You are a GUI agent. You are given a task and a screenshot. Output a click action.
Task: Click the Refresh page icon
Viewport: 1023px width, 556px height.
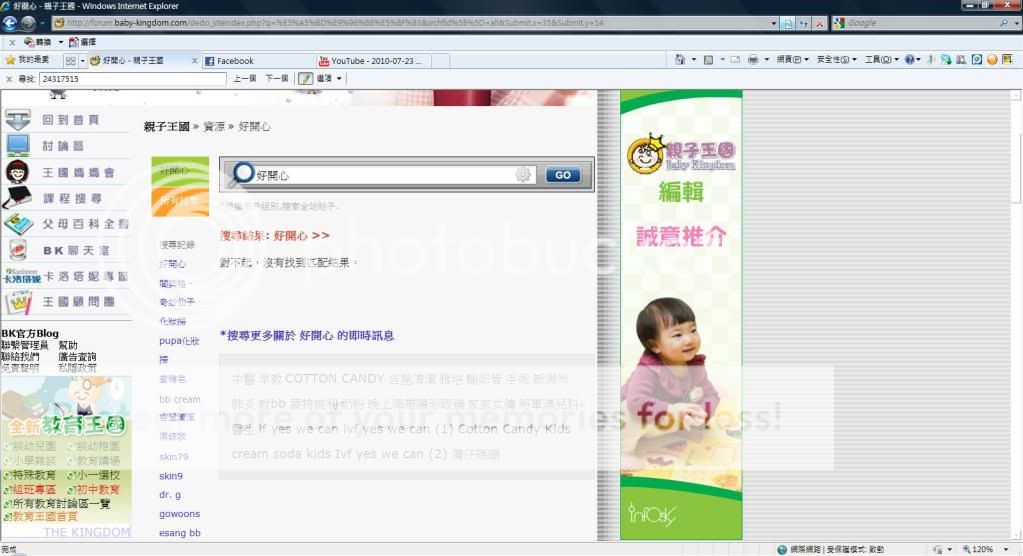pyautogui.click(x=804, y=23)
